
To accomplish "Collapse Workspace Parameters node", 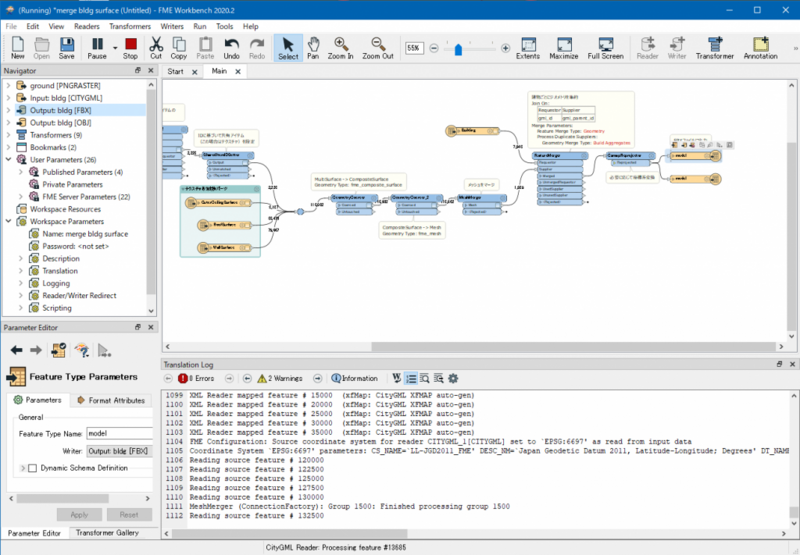I will (x=8, y=221).
